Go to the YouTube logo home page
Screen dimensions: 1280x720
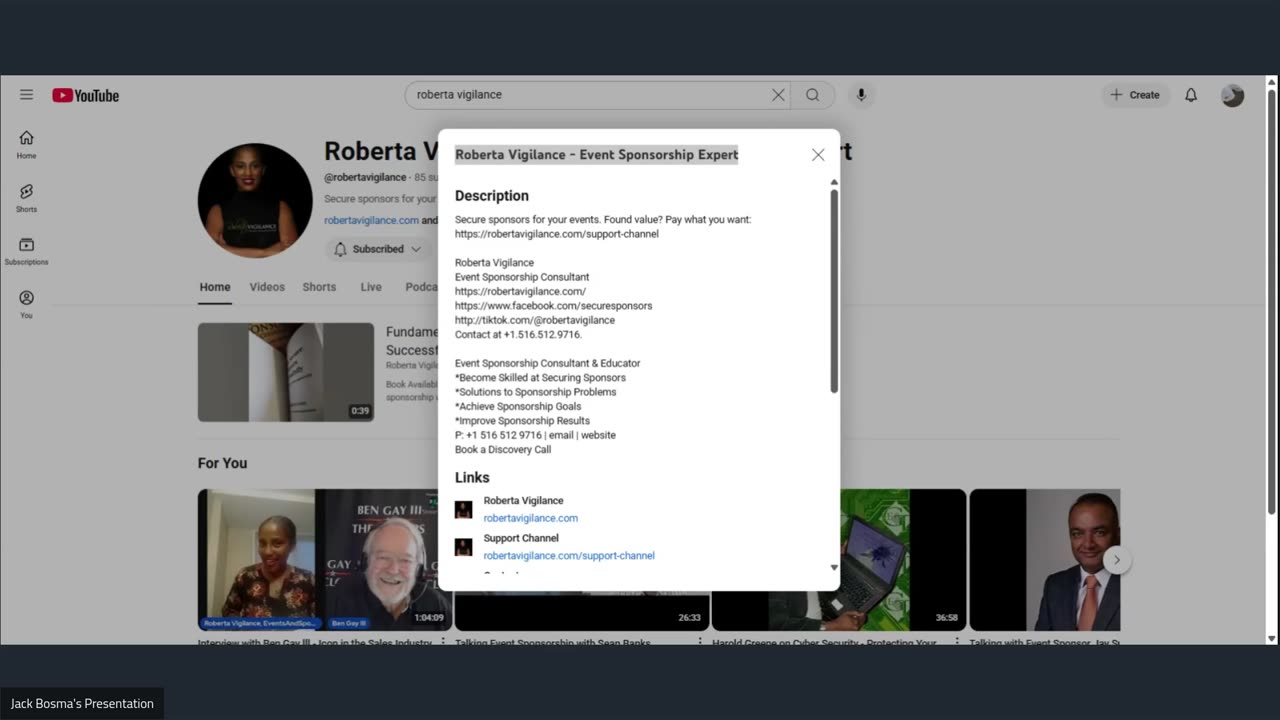[86, 95]
